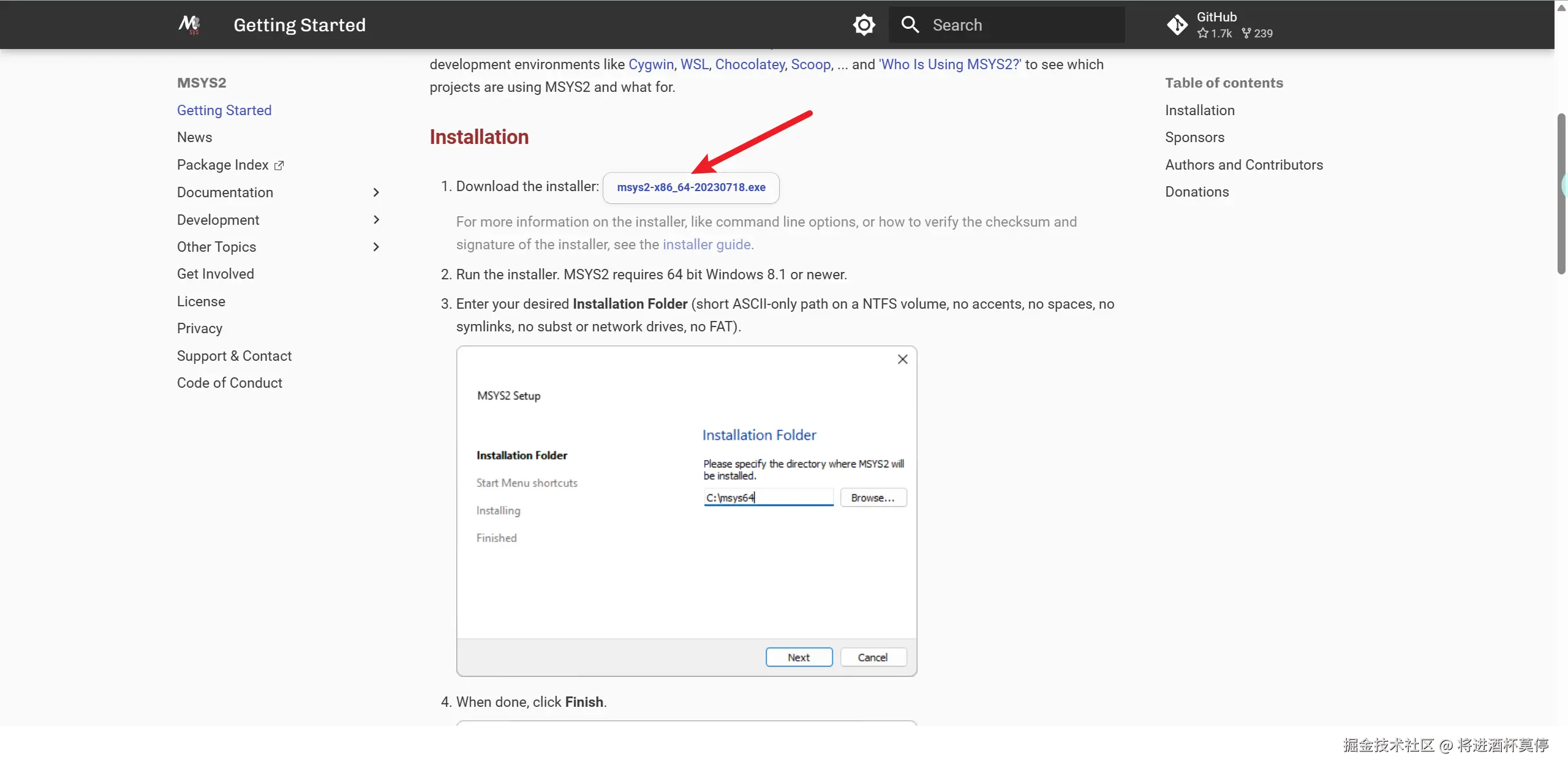Select Get Involved in sidebar
Image resolution: width=1568 pixels, height=773 pixels.
215,274
